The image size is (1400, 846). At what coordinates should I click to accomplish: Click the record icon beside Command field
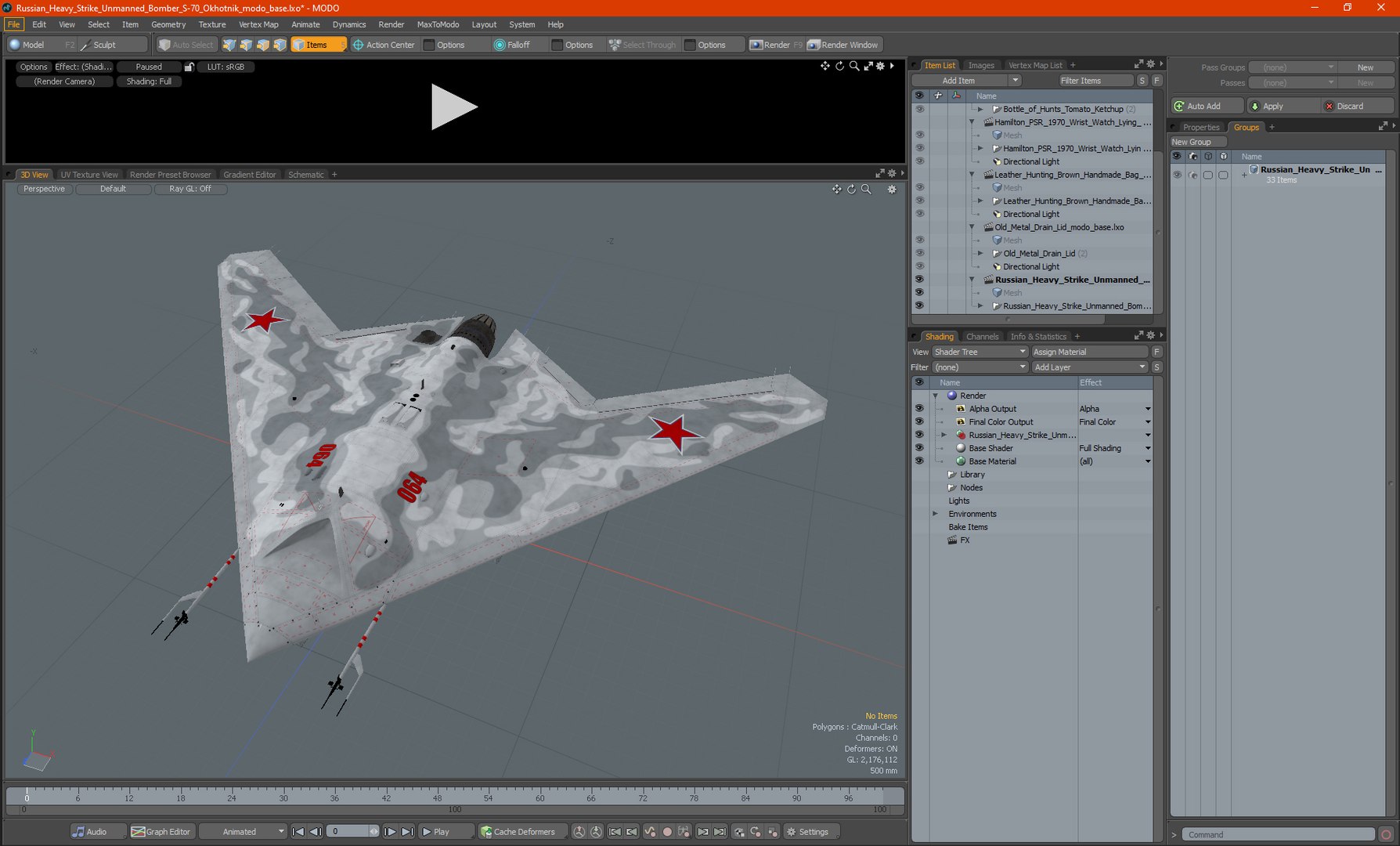point(1386,835)
